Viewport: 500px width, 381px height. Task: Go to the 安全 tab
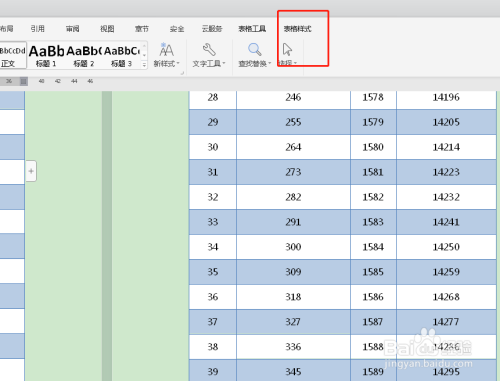pos(177,29)
